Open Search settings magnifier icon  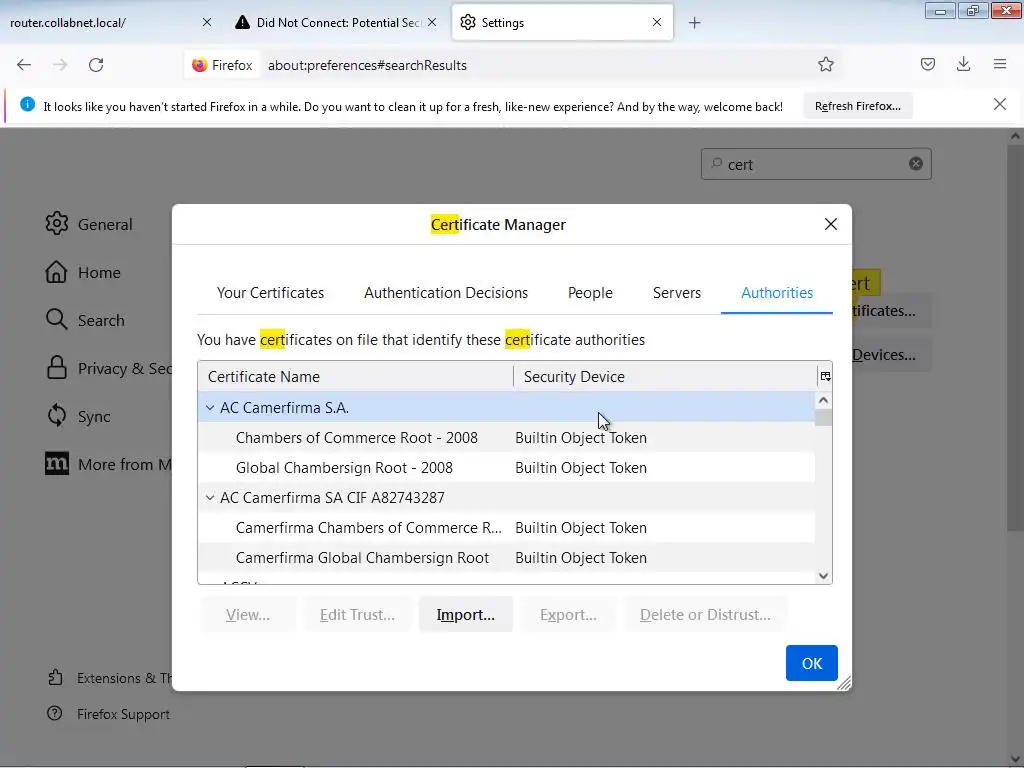tap(57, 320)
